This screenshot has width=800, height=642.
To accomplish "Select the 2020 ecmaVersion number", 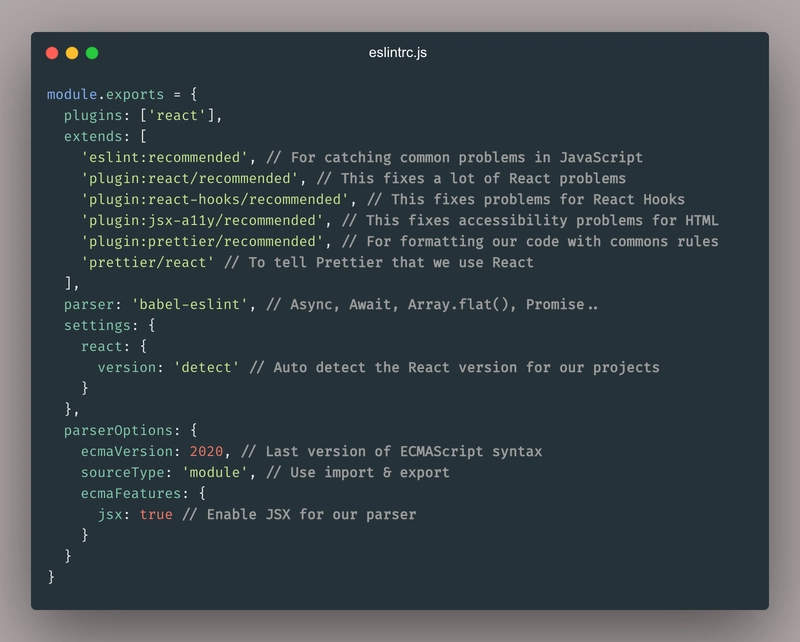I will tap(206, 451).
